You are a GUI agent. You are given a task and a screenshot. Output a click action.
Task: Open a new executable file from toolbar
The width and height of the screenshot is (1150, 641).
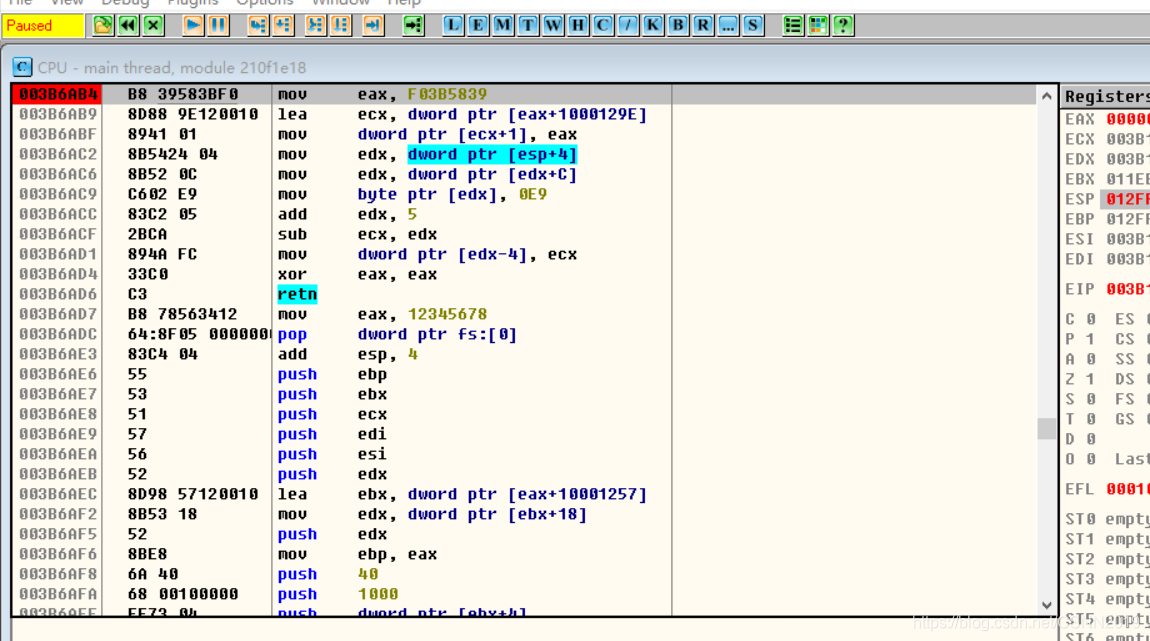103,26
